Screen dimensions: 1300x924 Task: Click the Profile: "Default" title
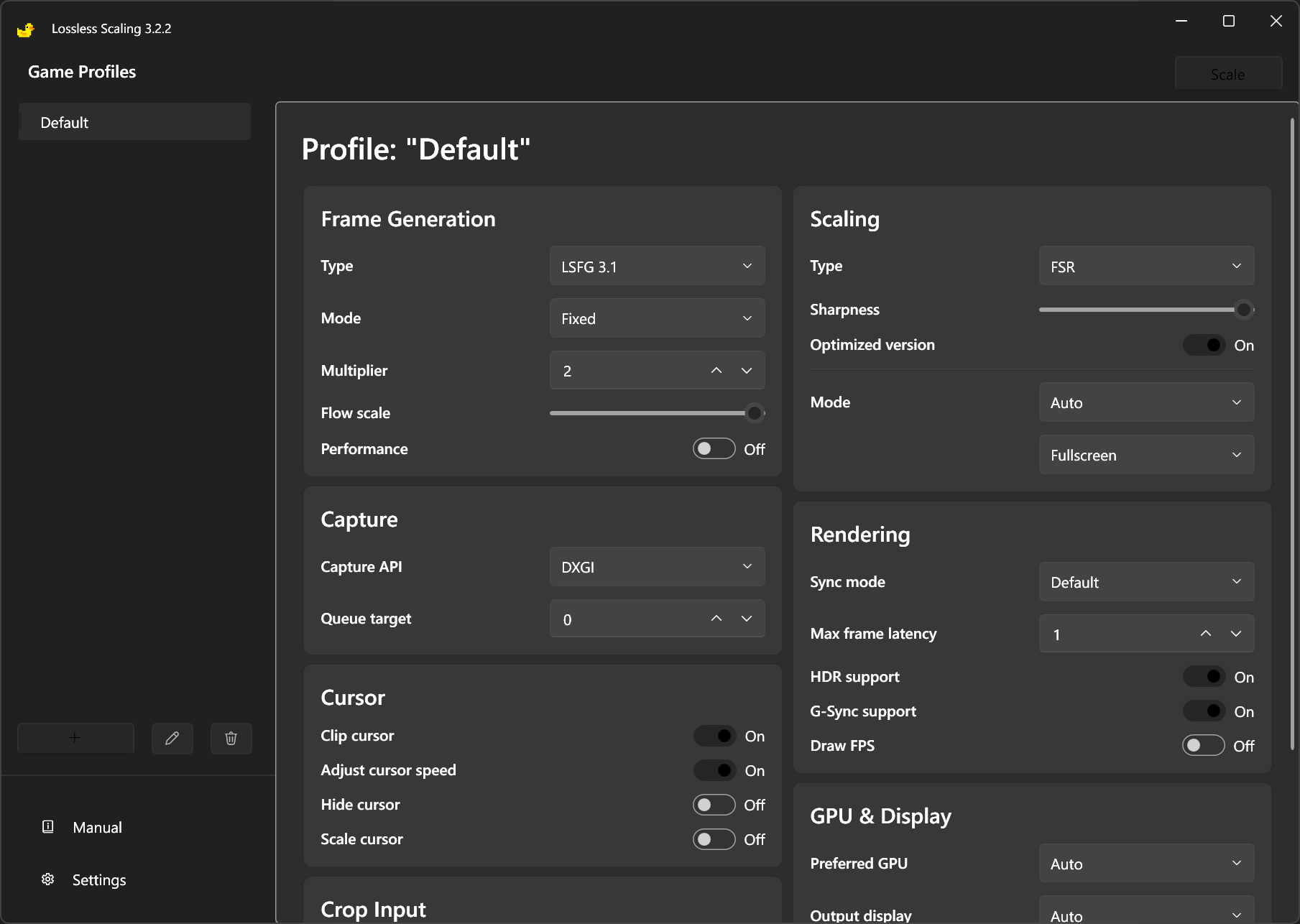(x=416, y=149)
